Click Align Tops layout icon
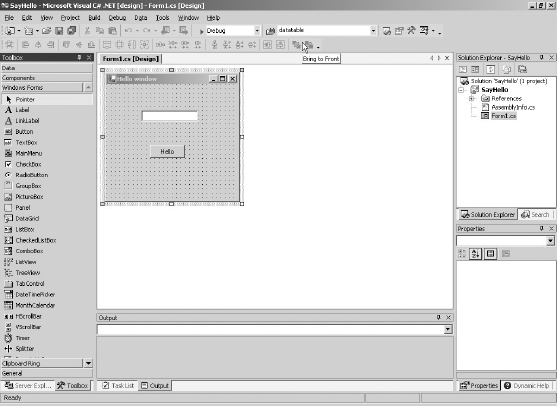This screenshot has width=557, height=406. coord(66,45)
